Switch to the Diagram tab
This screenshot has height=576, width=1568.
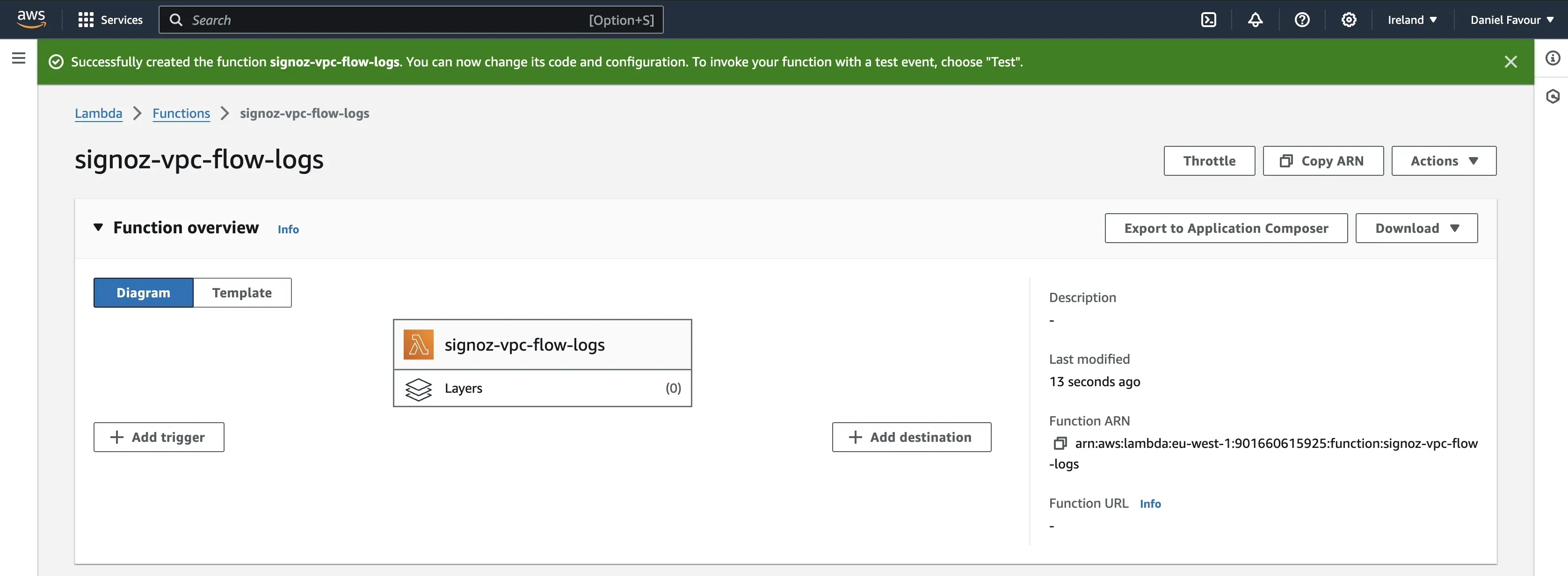coord(144,293)
